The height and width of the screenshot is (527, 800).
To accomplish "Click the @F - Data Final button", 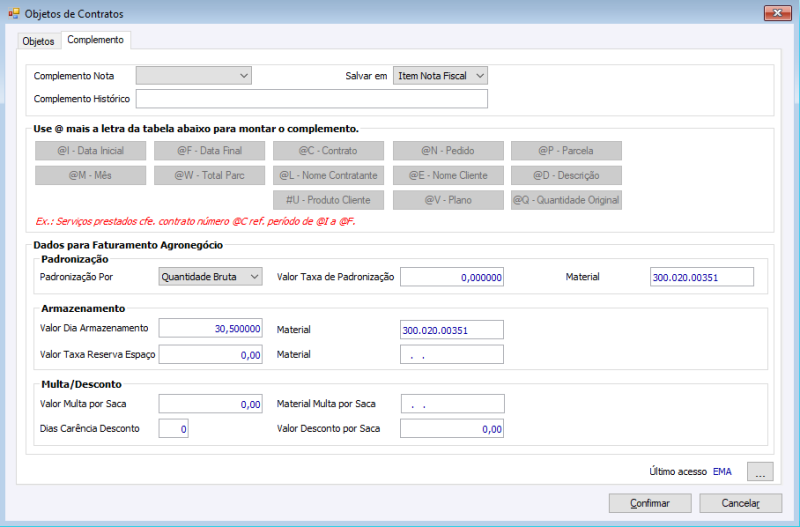I will tap(209, 150).
